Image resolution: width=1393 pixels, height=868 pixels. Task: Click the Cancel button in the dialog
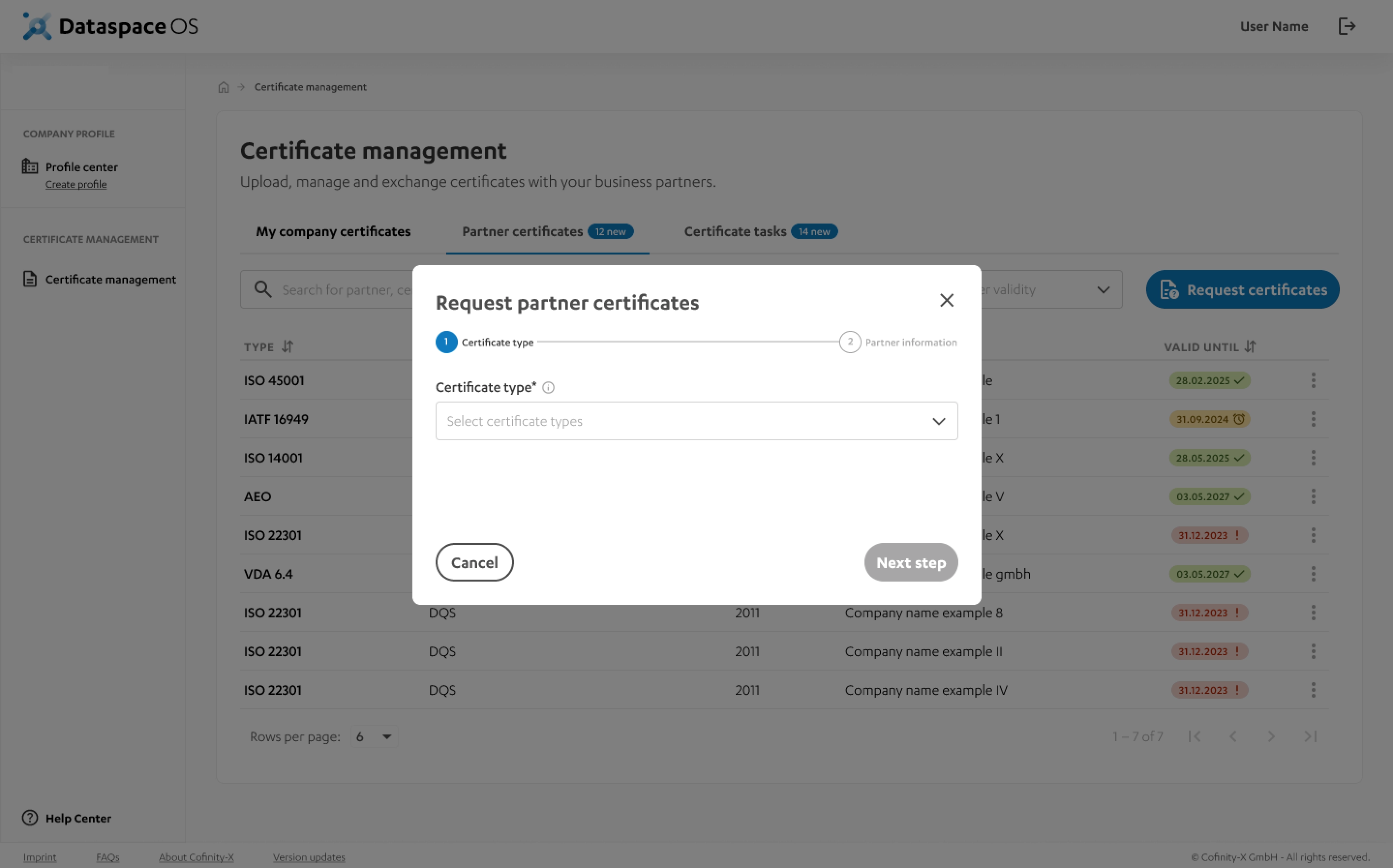474,563
